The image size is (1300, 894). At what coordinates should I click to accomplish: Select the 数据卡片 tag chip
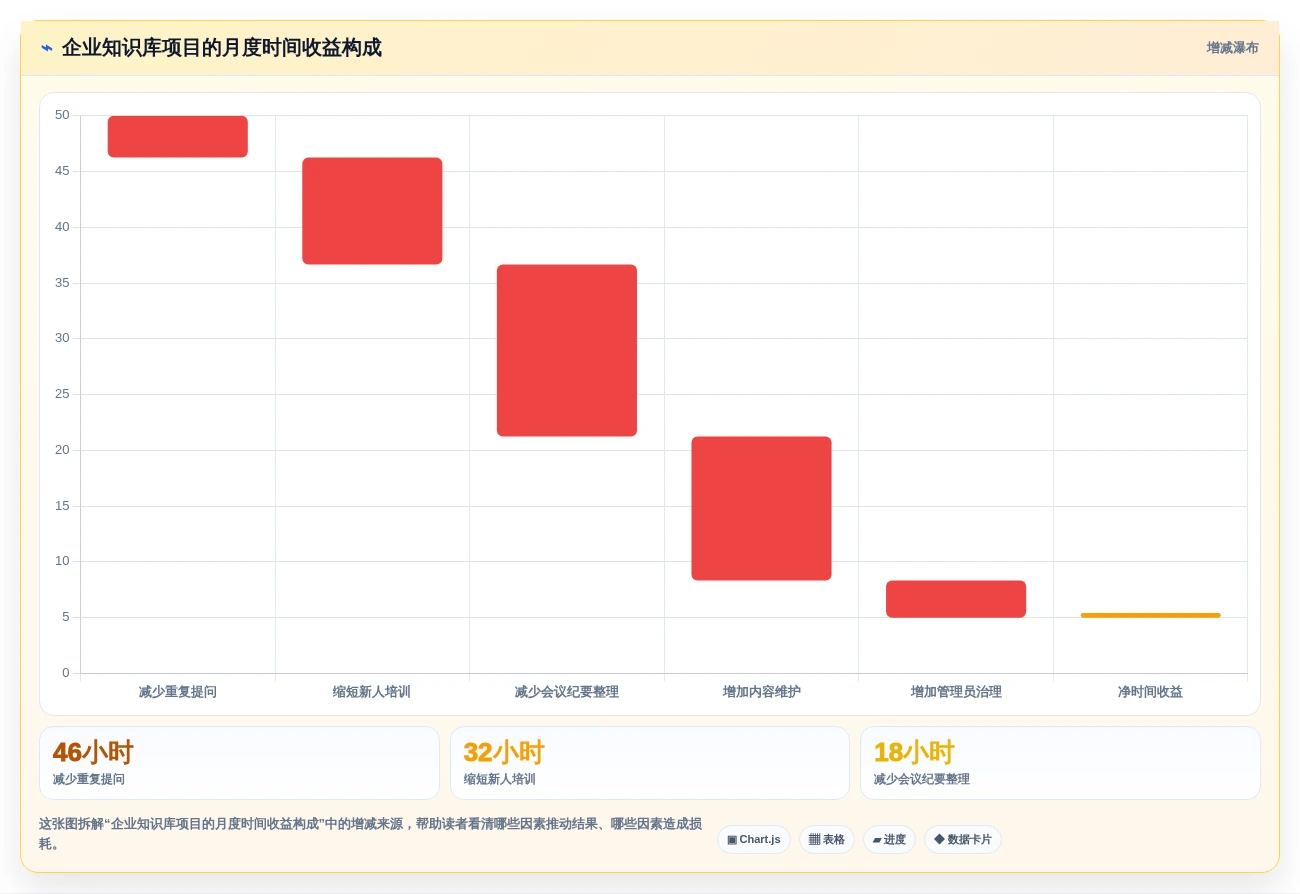(x=963, y=840)
